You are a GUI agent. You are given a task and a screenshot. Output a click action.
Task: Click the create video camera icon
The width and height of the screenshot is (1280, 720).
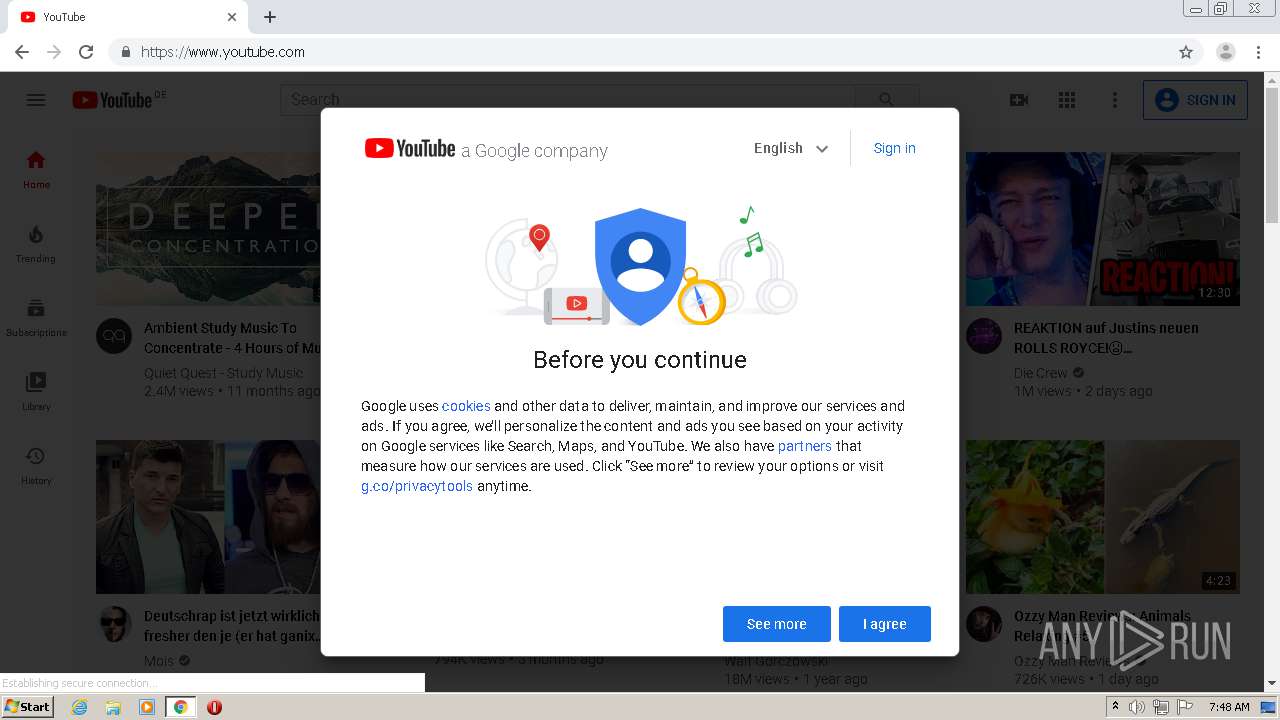(1019, 100)
